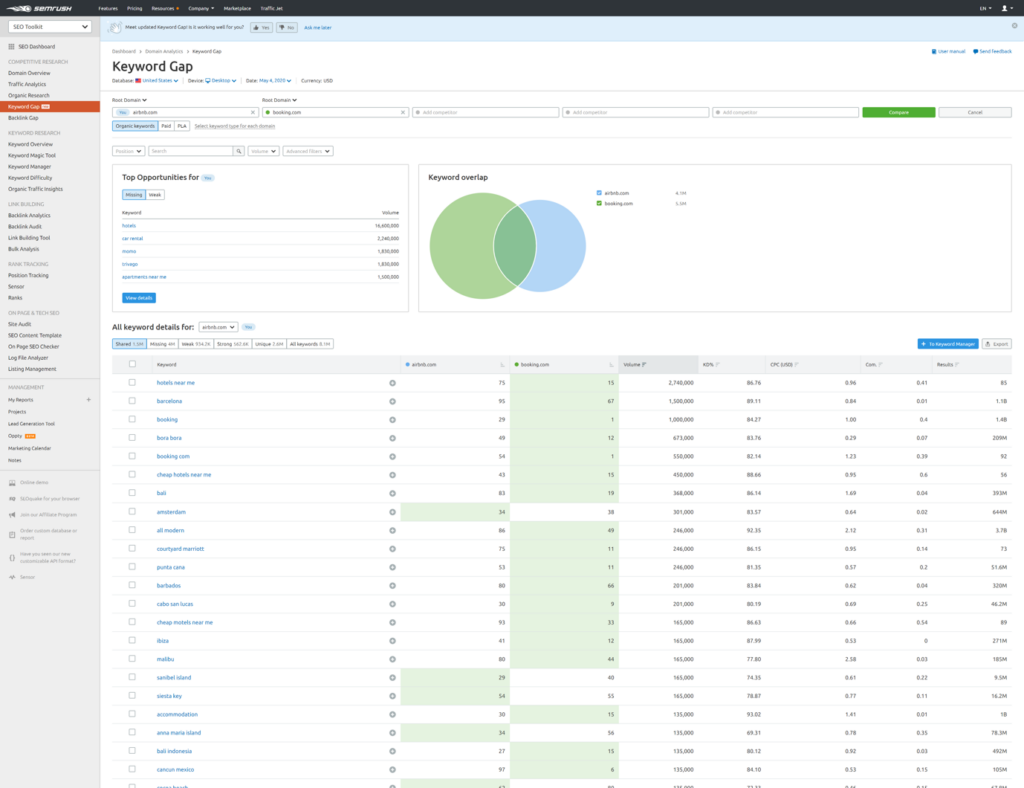1024x788 pixels.
Task: Toggle airbnb.com checkbox in Keyword overlap legend
Action: point(599,193)
